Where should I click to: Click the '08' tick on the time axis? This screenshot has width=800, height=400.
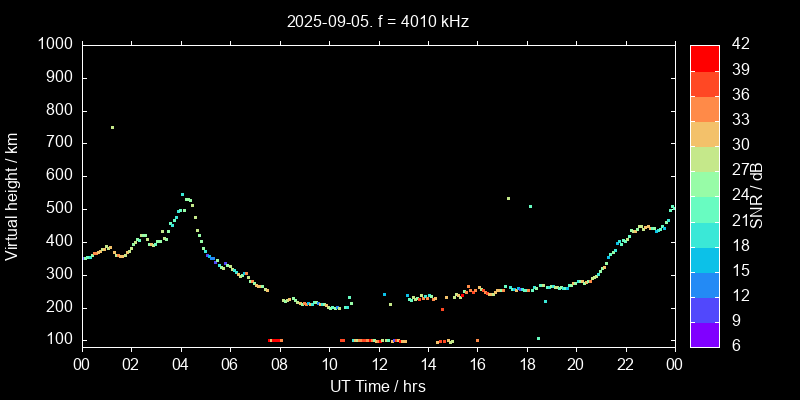point(279,364)
